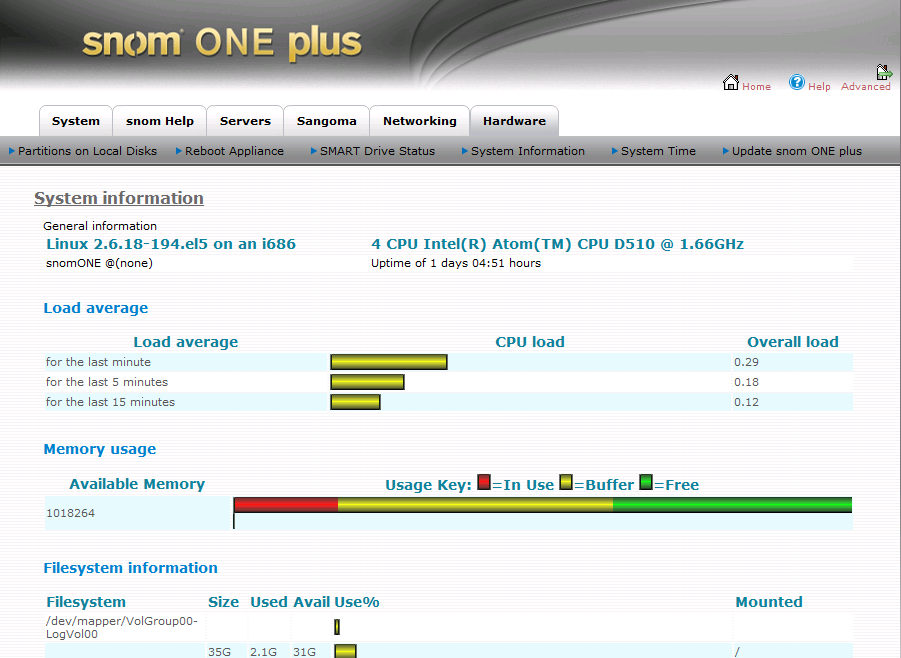
Task: Switch to the Sangoma tab
Action: 326,121
